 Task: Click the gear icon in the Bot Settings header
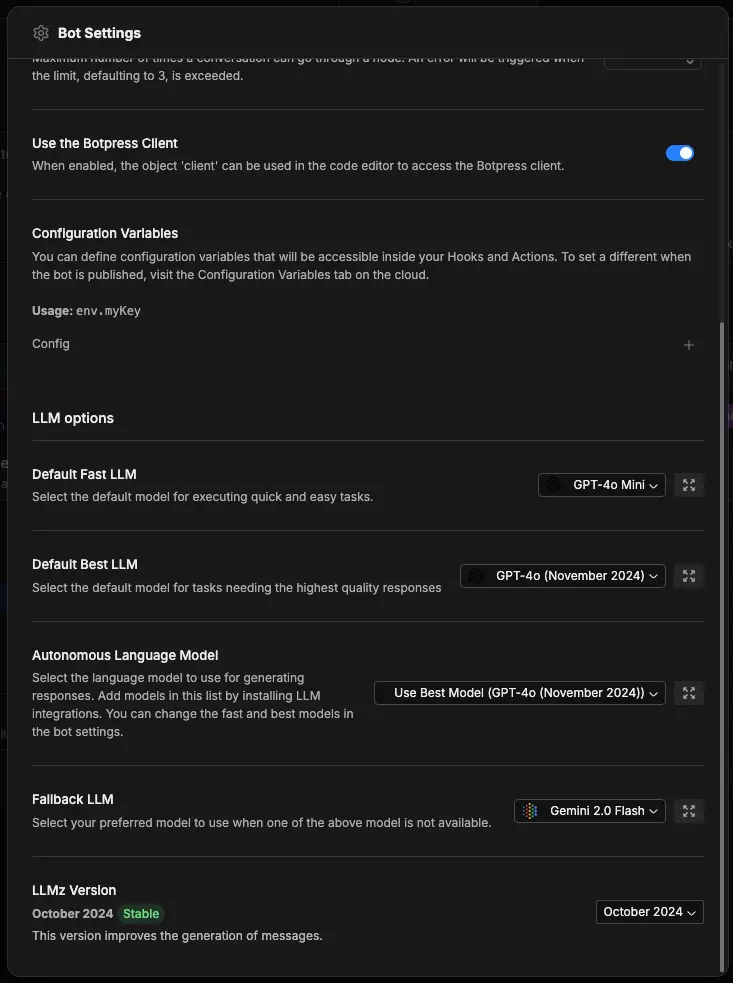[x=41, y=33]
